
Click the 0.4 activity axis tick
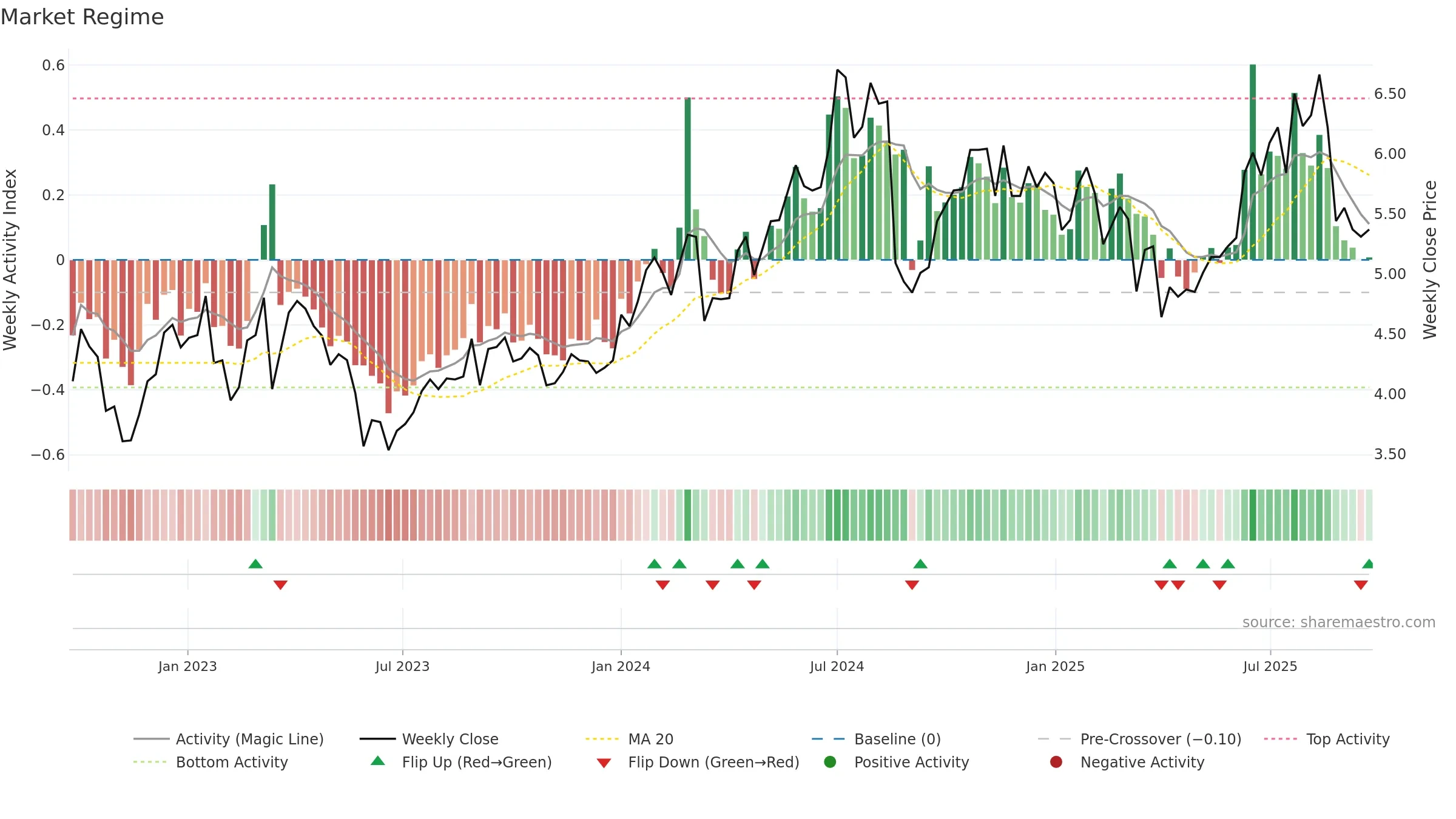53,130
